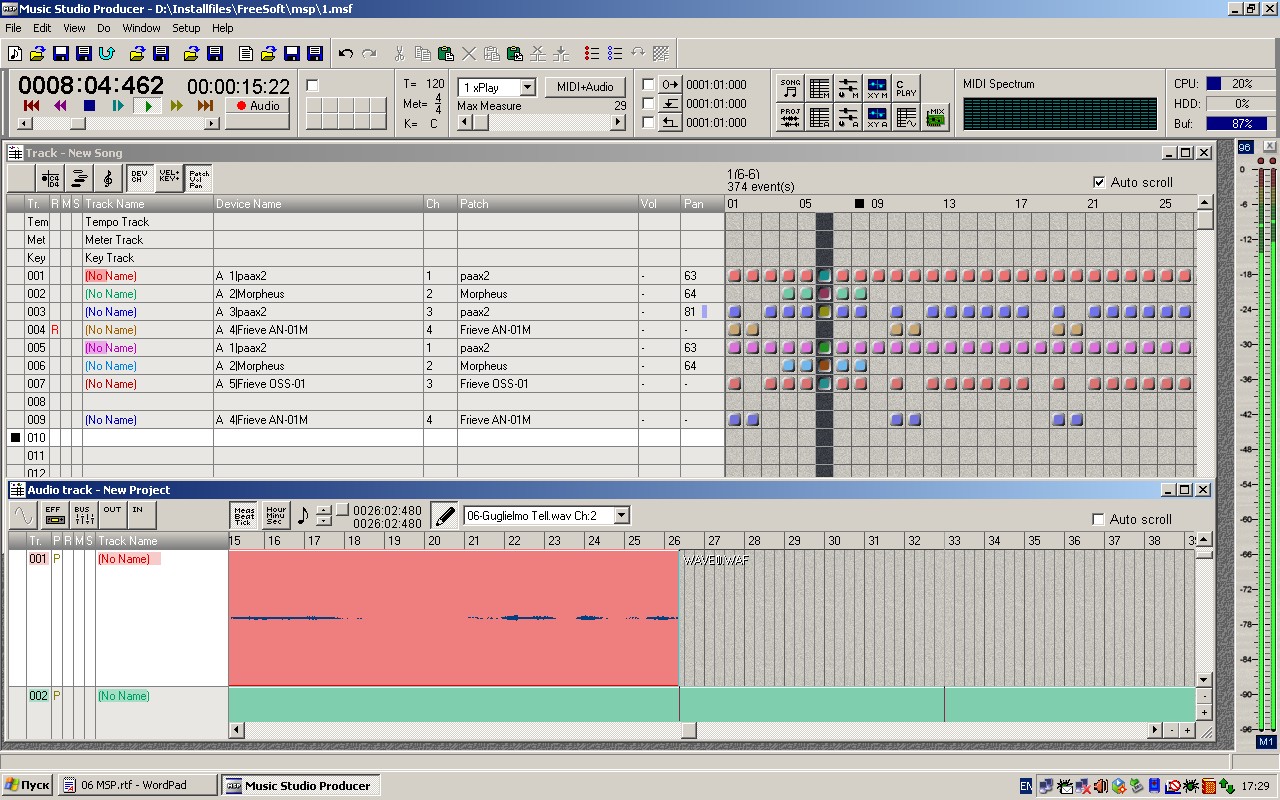Toggle the VEL+ KEY+ column button
This screenshot has width=1280, height=800.
coord(169,179)
